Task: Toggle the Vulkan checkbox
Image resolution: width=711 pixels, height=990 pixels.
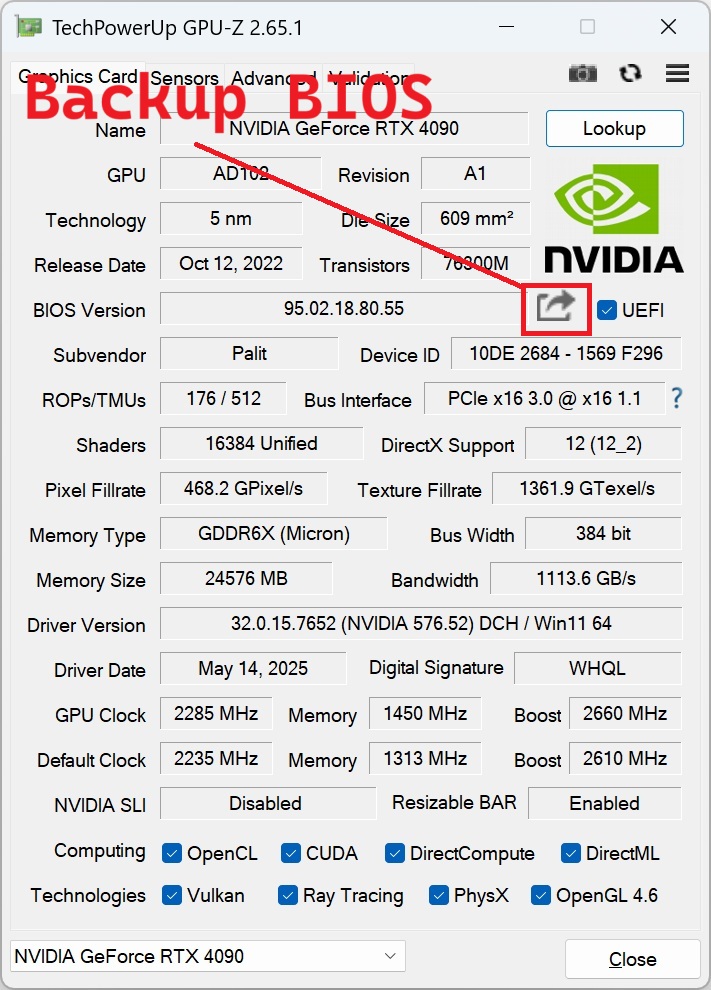Action: click(171, 895)
